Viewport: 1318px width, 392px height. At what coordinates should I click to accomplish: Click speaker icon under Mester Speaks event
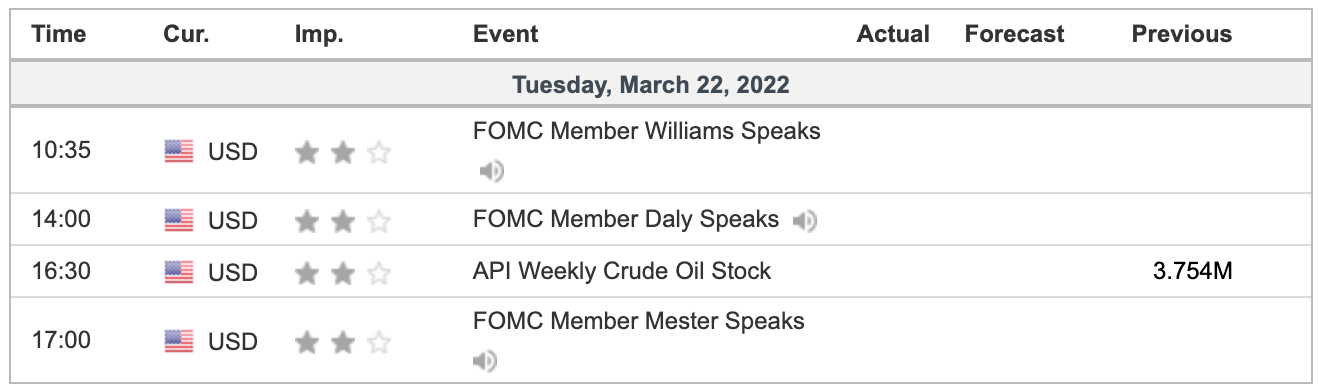click(x=486, y=360)
